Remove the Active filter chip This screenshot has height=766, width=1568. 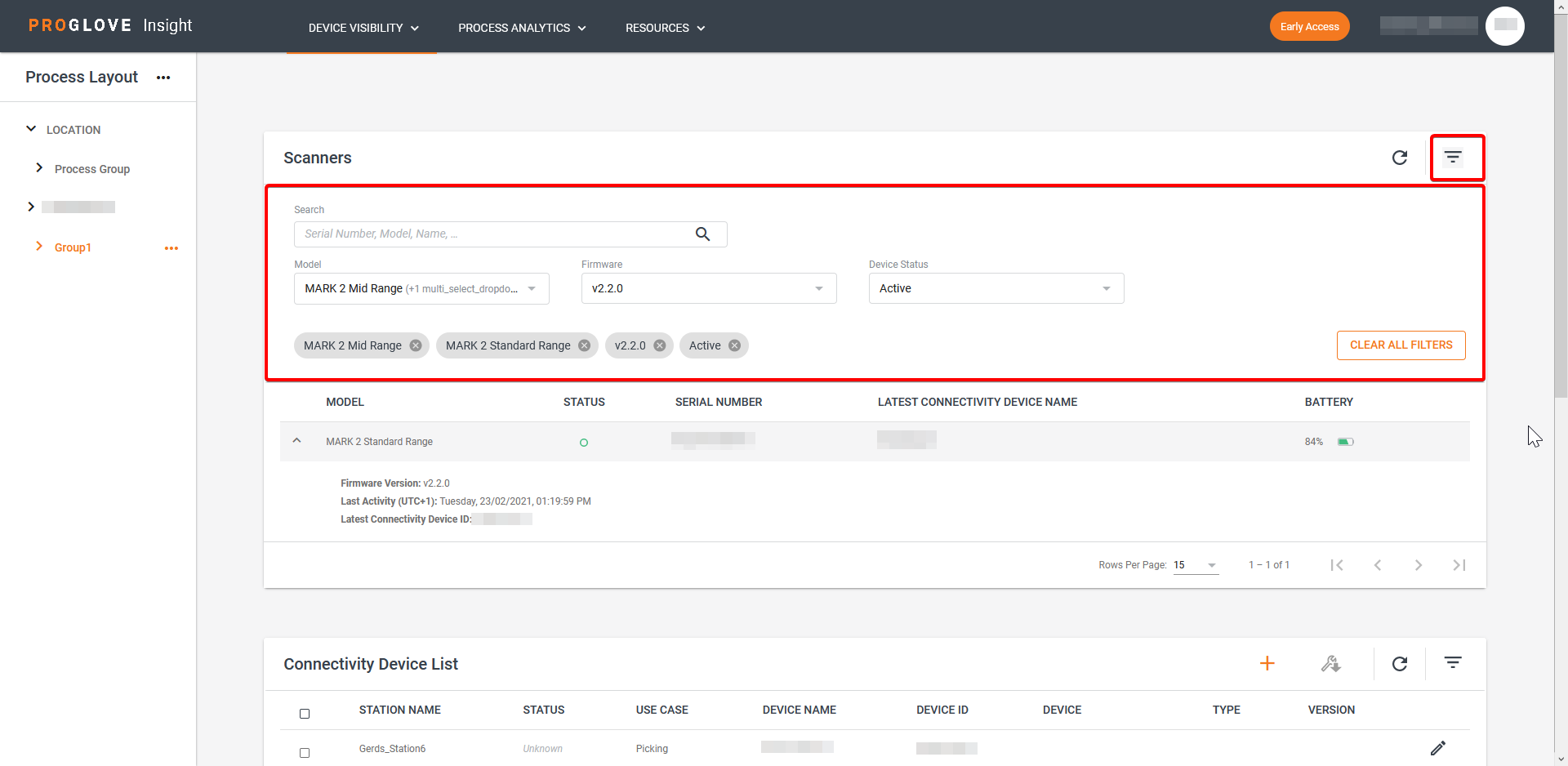point(734,345)
